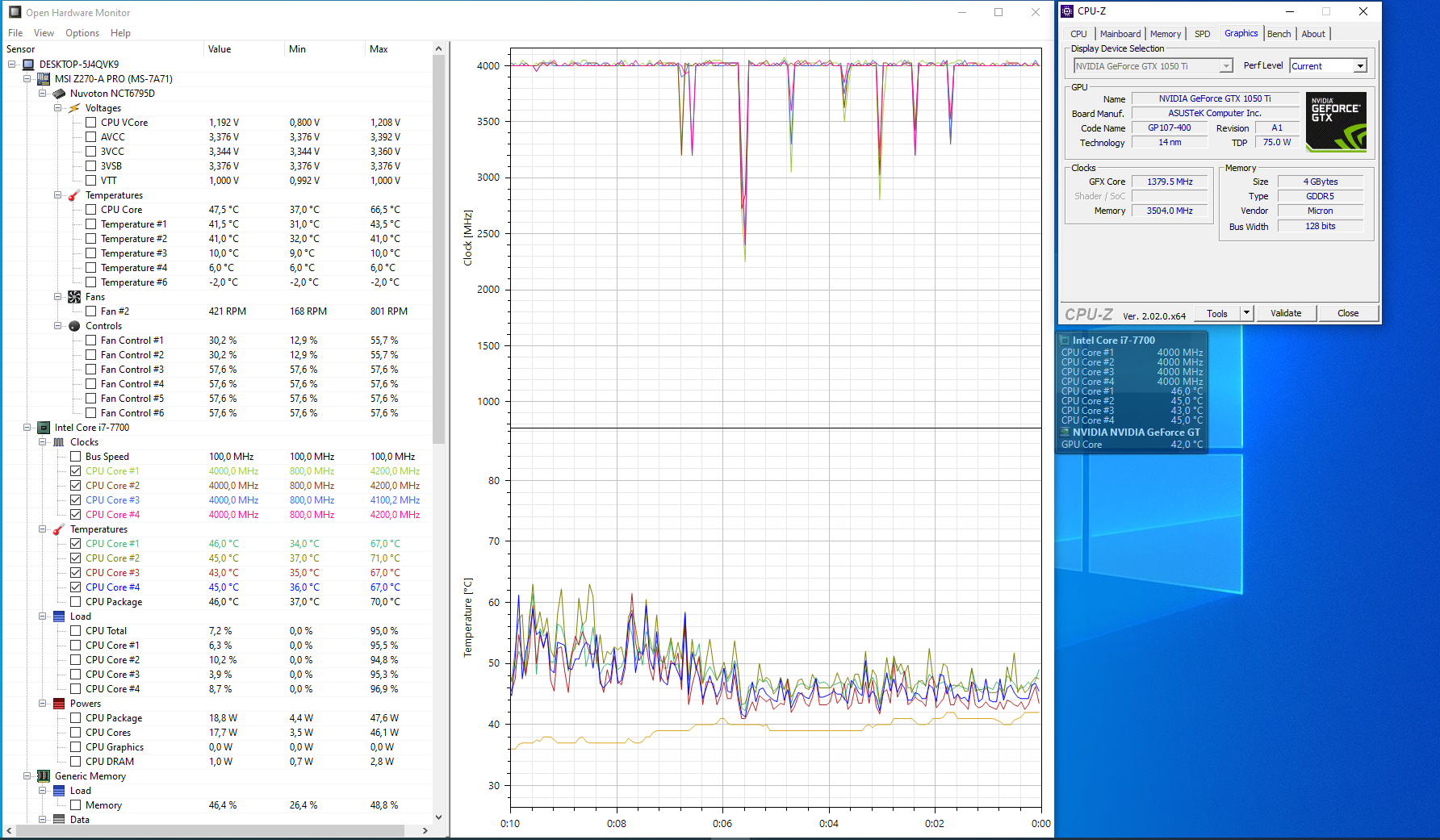
Task: Uncheck CPU Core #1 clock plot checkbox
Action: point(75,471)
